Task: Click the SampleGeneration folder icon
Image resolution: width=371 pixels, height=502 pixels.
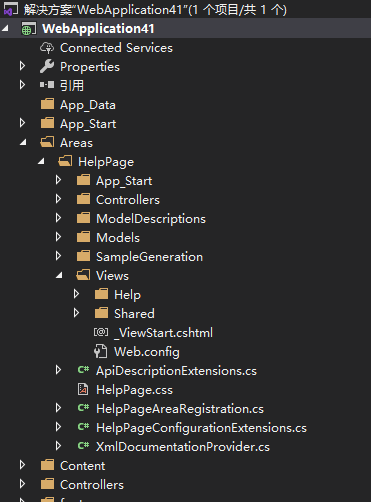Action: click(83, 256)
